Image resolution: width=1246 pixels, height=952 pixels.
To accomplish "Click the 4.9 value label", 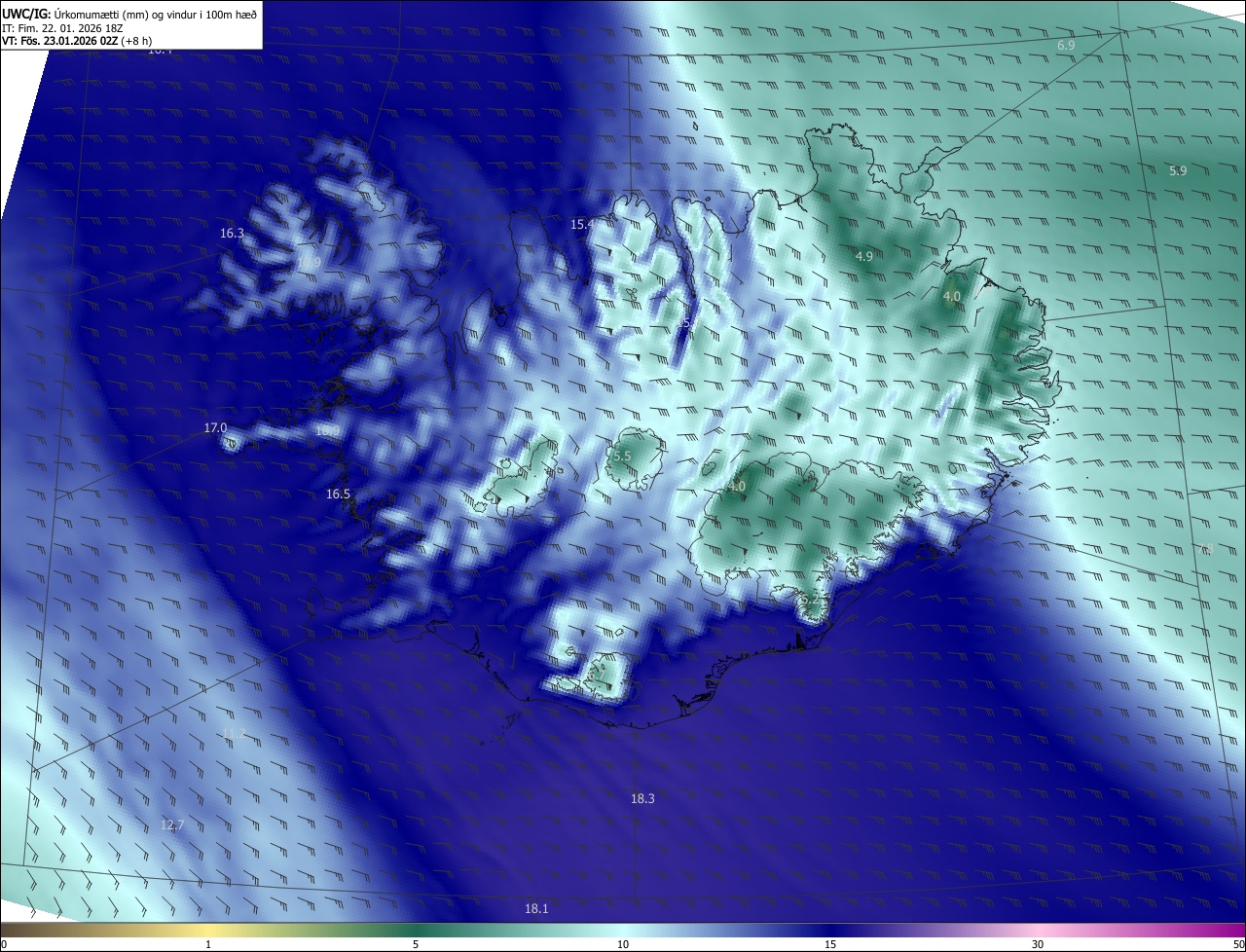I will [x=864, y=256].
